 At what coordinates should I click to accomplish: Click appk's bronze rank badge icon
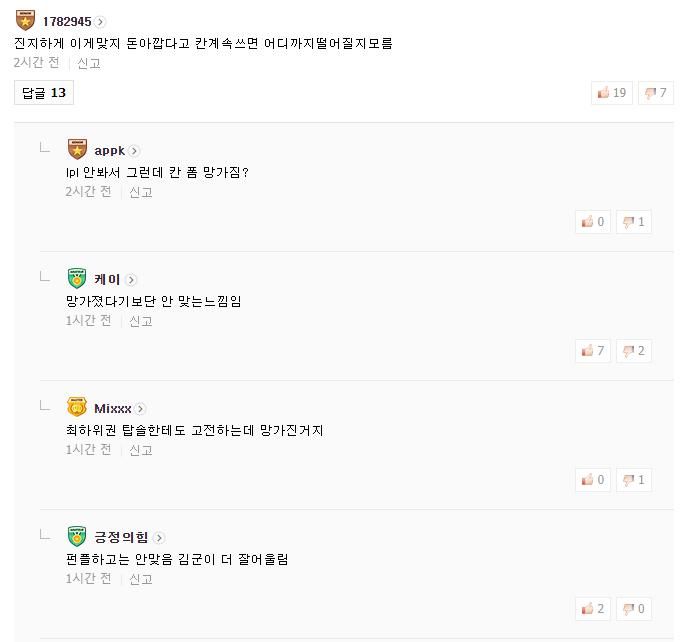click(77, 150)
